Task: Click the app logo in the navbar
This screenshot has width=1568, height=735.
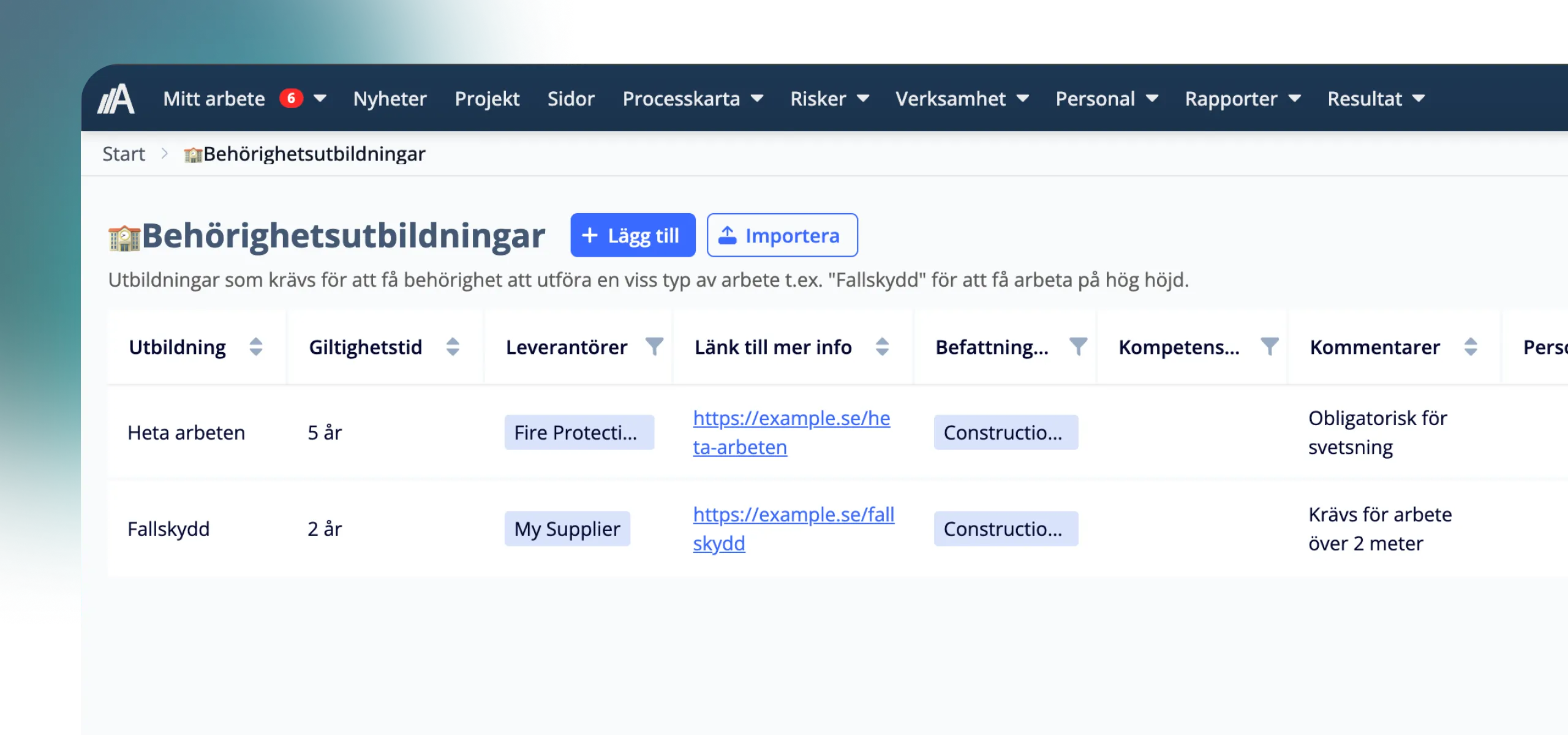Action: coord(116,99)
